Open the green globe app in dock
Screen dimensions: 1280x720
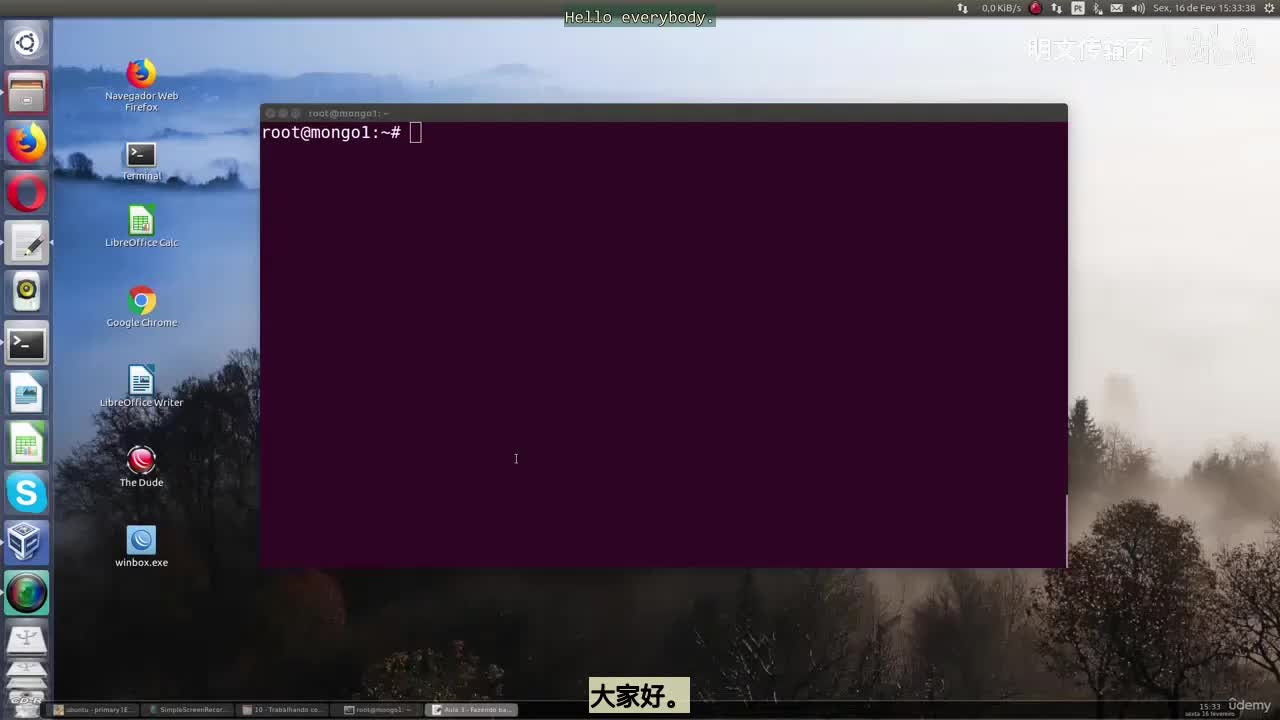pos(26,594)
